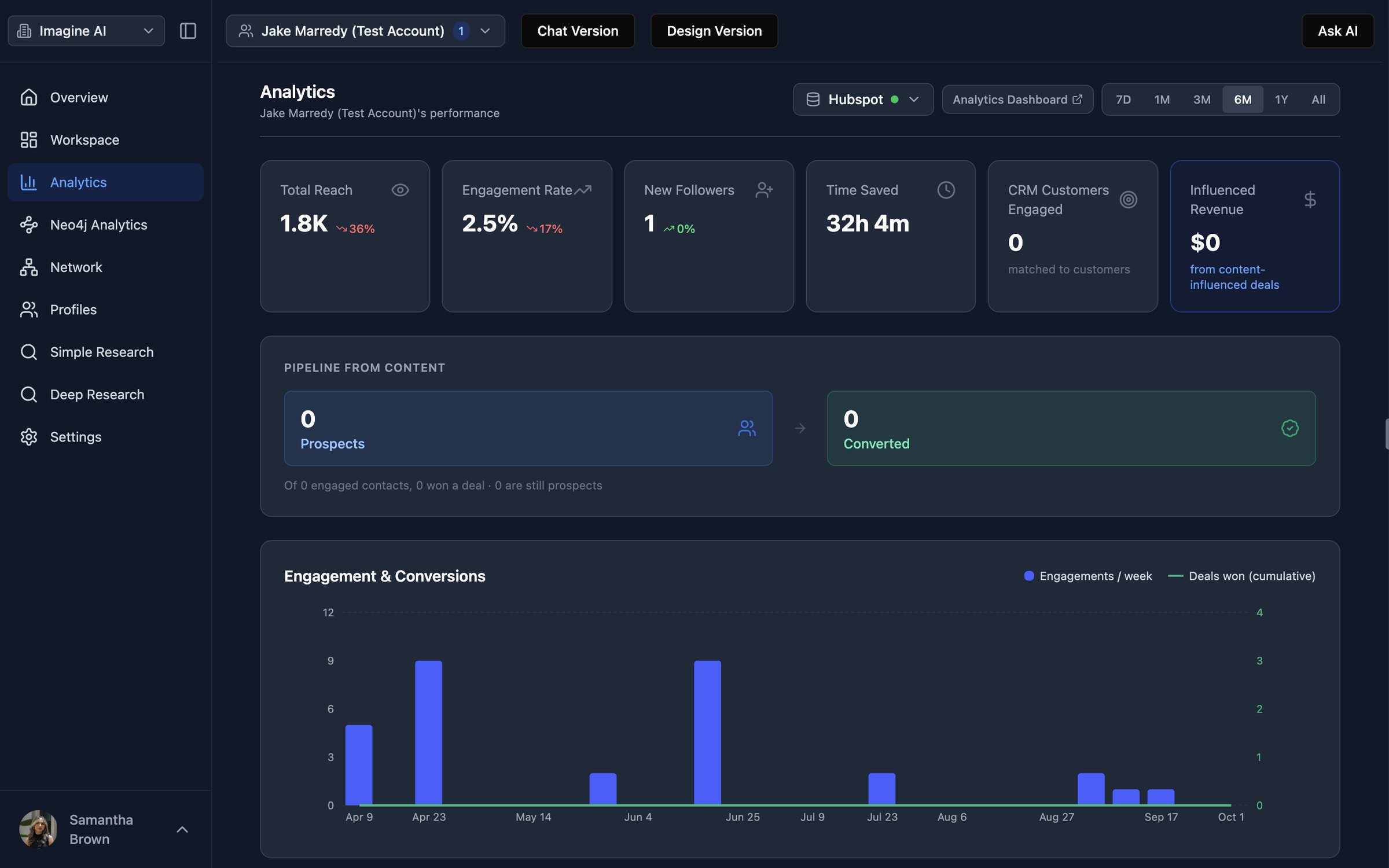Click the Chat Version button
The height and width of the screenshot is (868, 1389).
click(x=578, y=31)
